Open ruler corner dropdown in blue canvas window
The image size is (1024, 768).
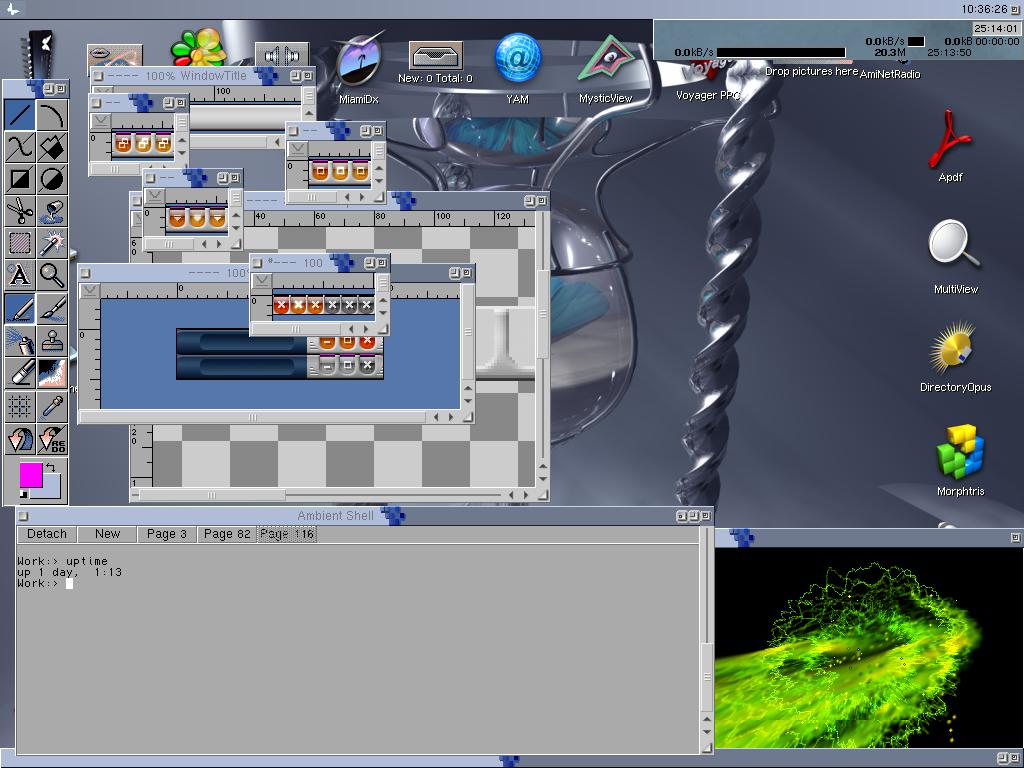pos(90,290)
